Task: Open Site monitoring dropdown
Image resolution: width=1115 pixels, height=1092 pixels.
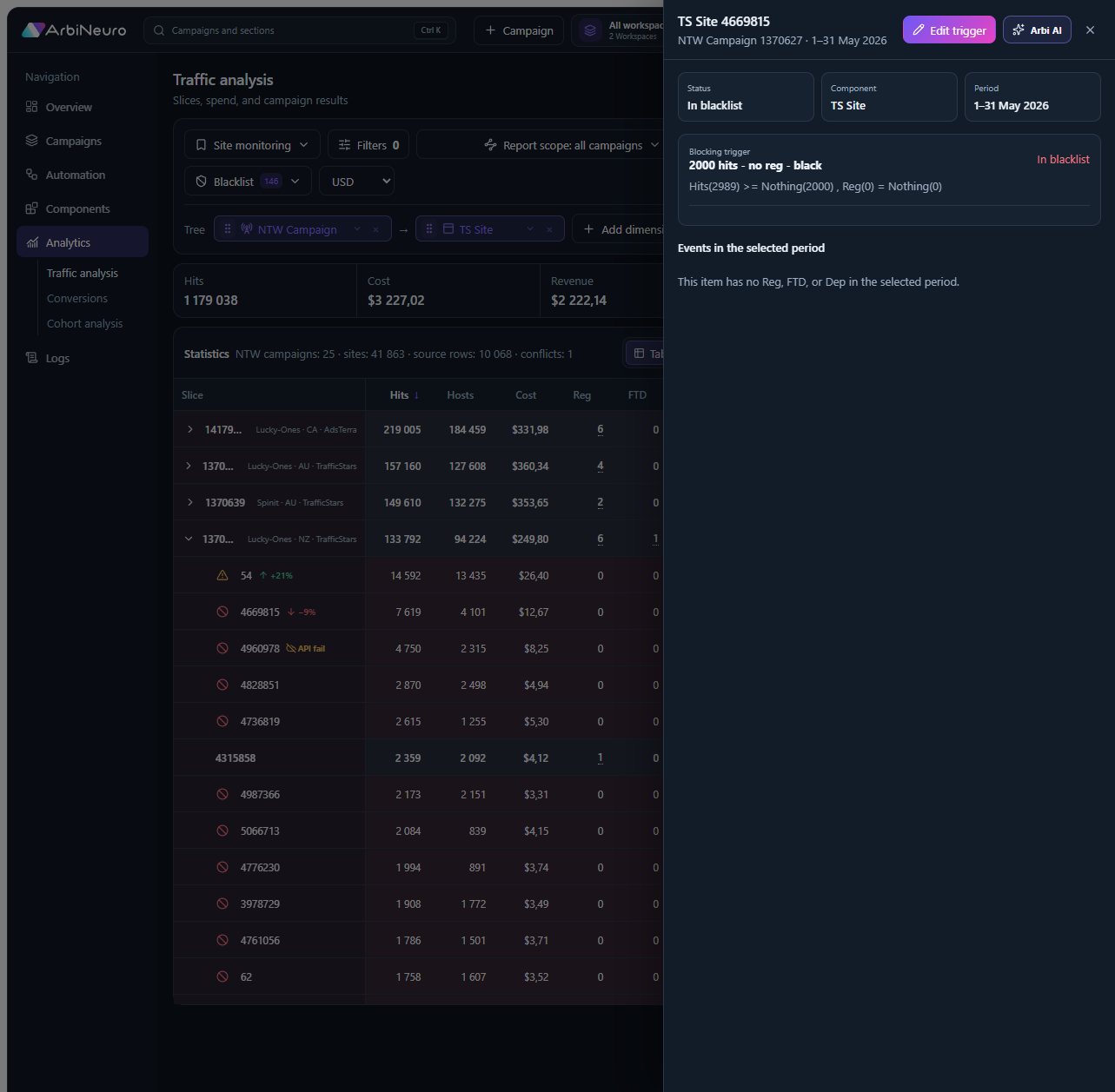Action: (x=252, y=145)
